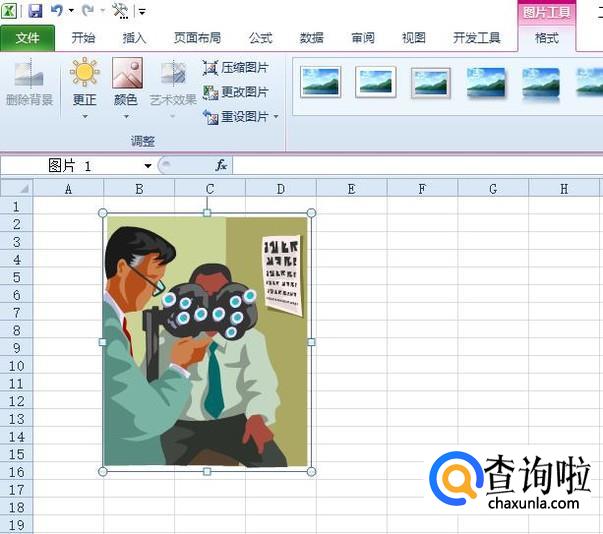Viewport: 603px width, 534px height.
Task: Switch to the 数据 (Data) tab
Action: [x=311, y=38]
